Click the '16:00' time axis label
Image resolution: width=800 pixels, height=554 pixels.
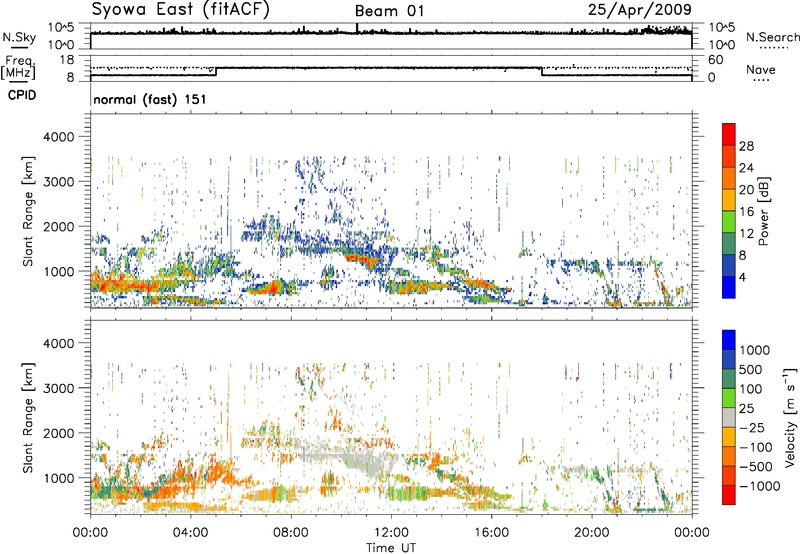coord(491,533)
